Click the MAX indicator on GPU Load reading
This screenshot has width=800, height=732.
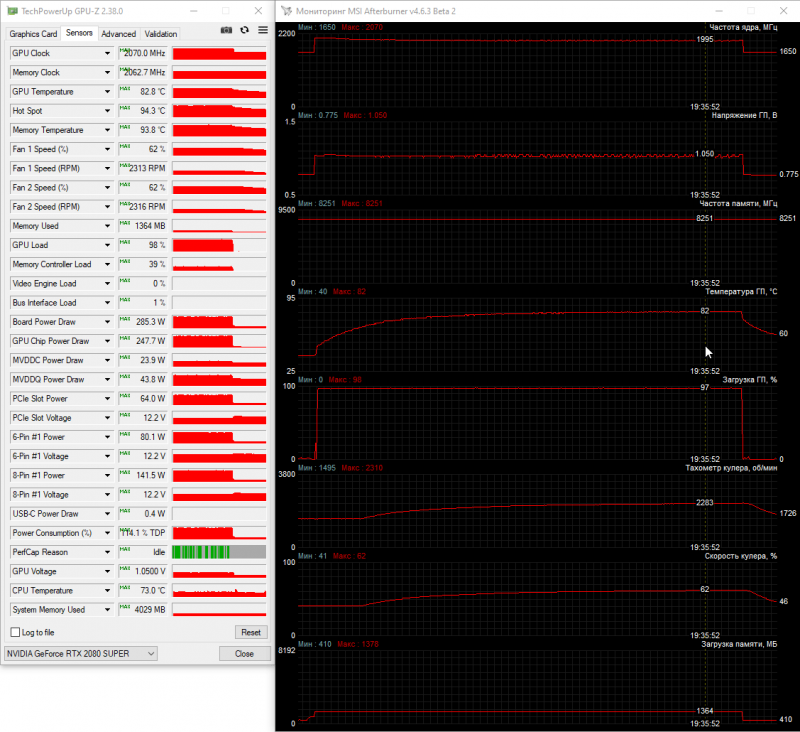[x=125, y=242]
